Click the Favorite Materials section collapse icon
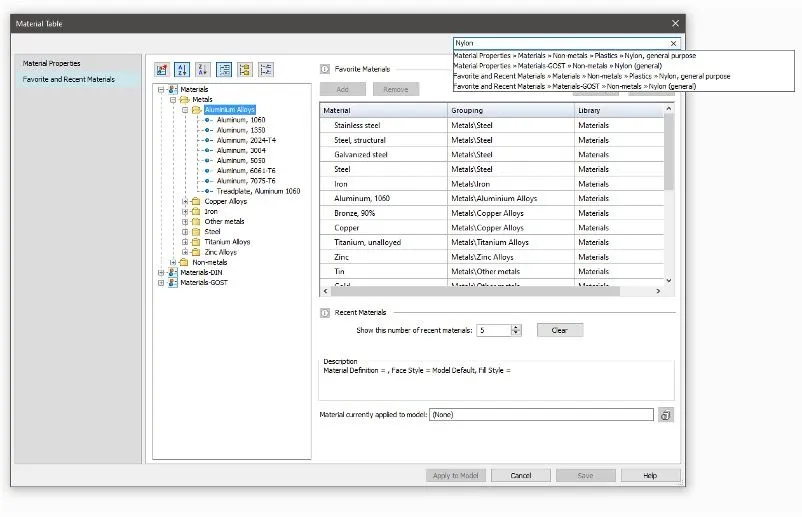Image resolution: width=802 pixels, height=517 pixels. pos(325,69)
